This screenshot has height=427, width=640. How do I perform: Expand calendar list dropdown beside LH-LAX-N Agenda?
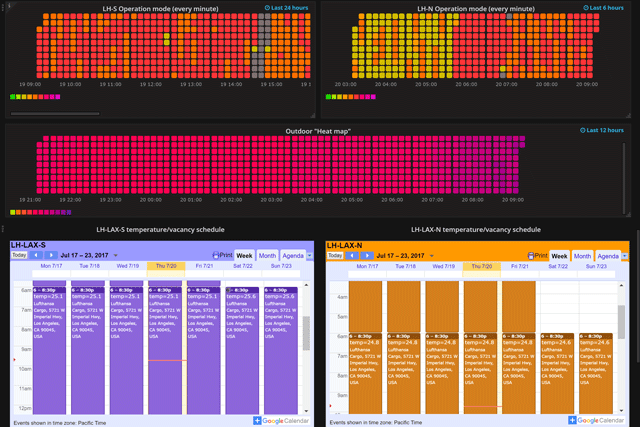coord(626,256)
